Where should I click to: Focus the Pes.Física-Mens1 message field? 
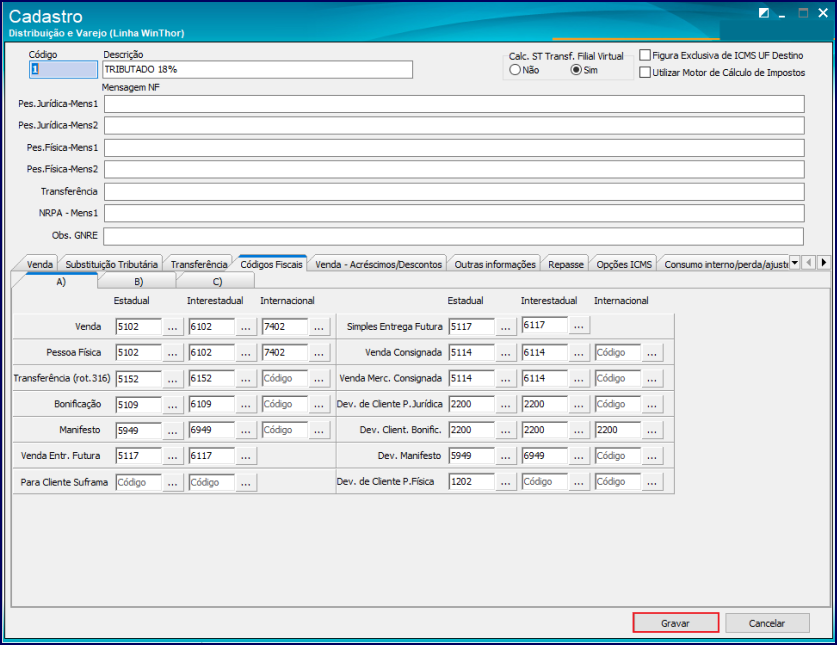coord(454,148)
